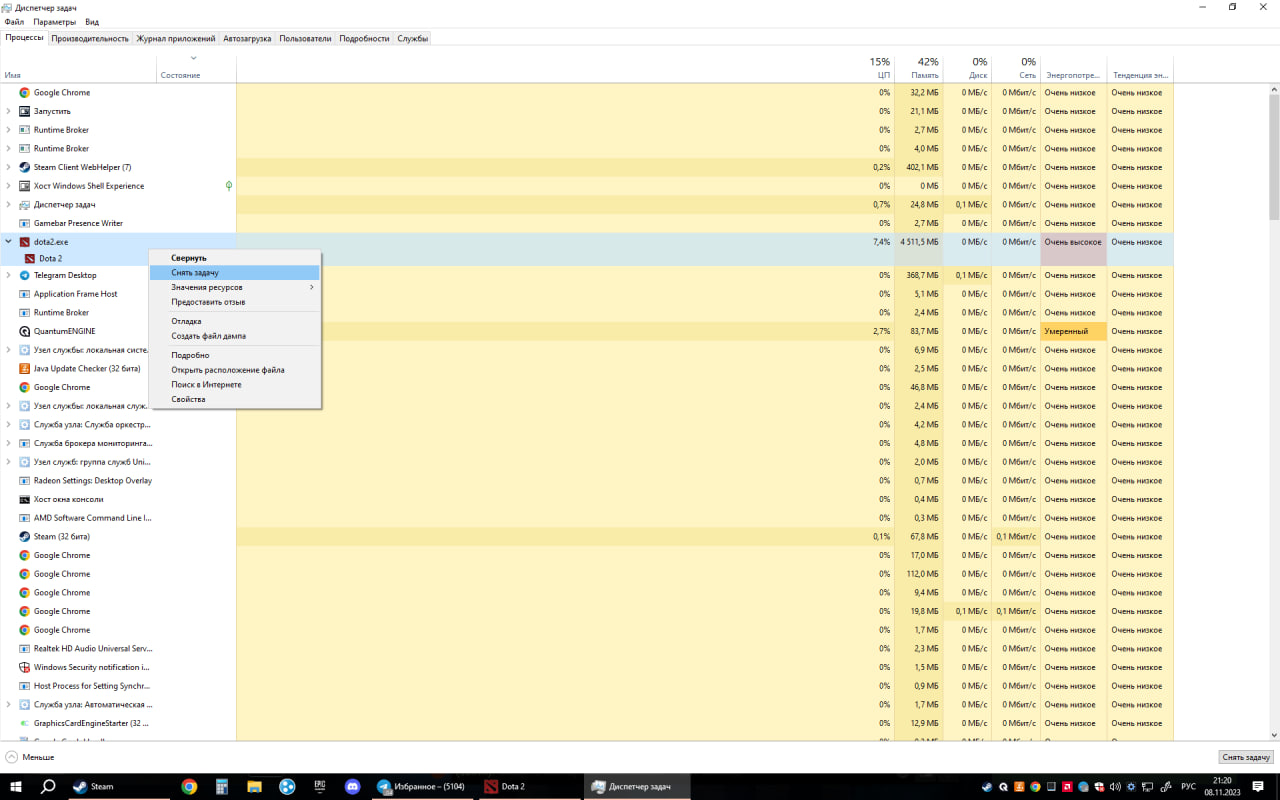Click the QuantumENGINE process icon
Viewport: 1280px width, 800px height.
[25, 331]
